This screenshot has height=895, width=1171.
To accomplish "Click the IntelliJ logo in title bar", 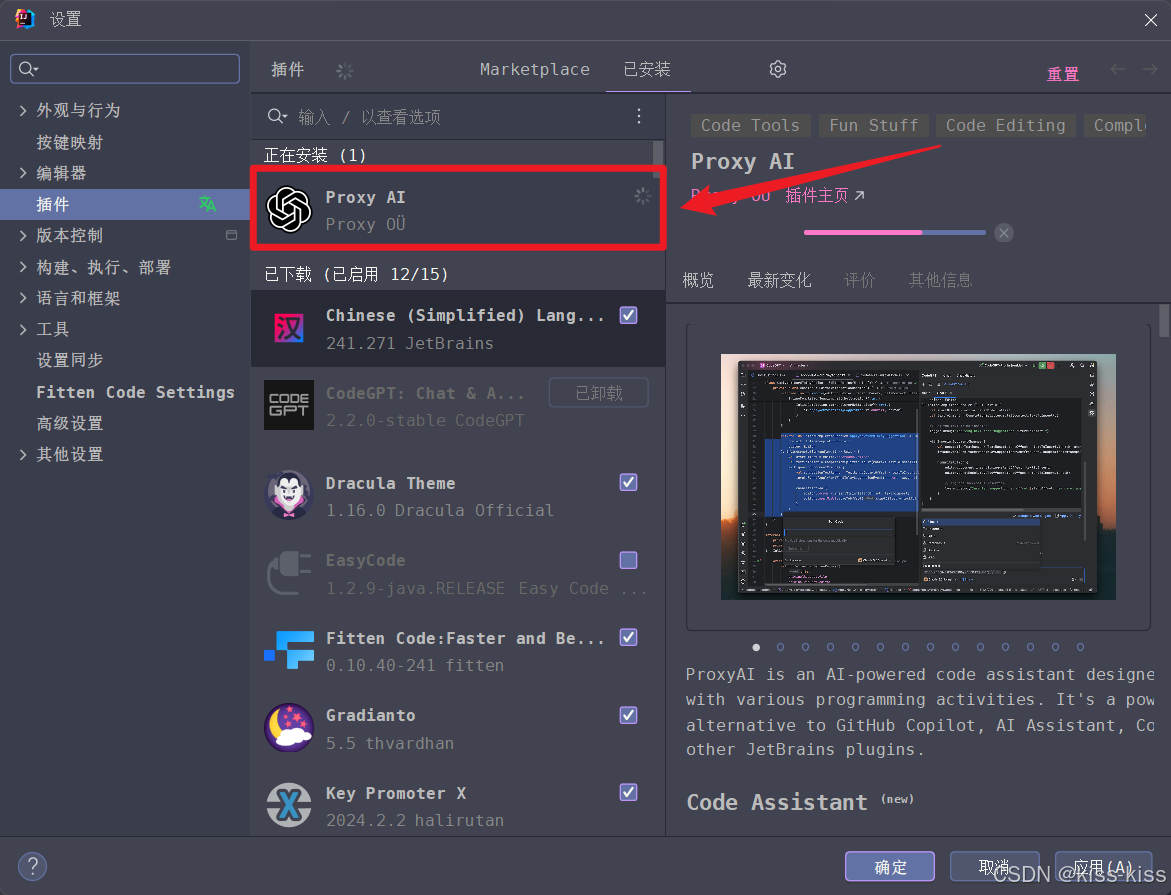I will coord(25,19).
